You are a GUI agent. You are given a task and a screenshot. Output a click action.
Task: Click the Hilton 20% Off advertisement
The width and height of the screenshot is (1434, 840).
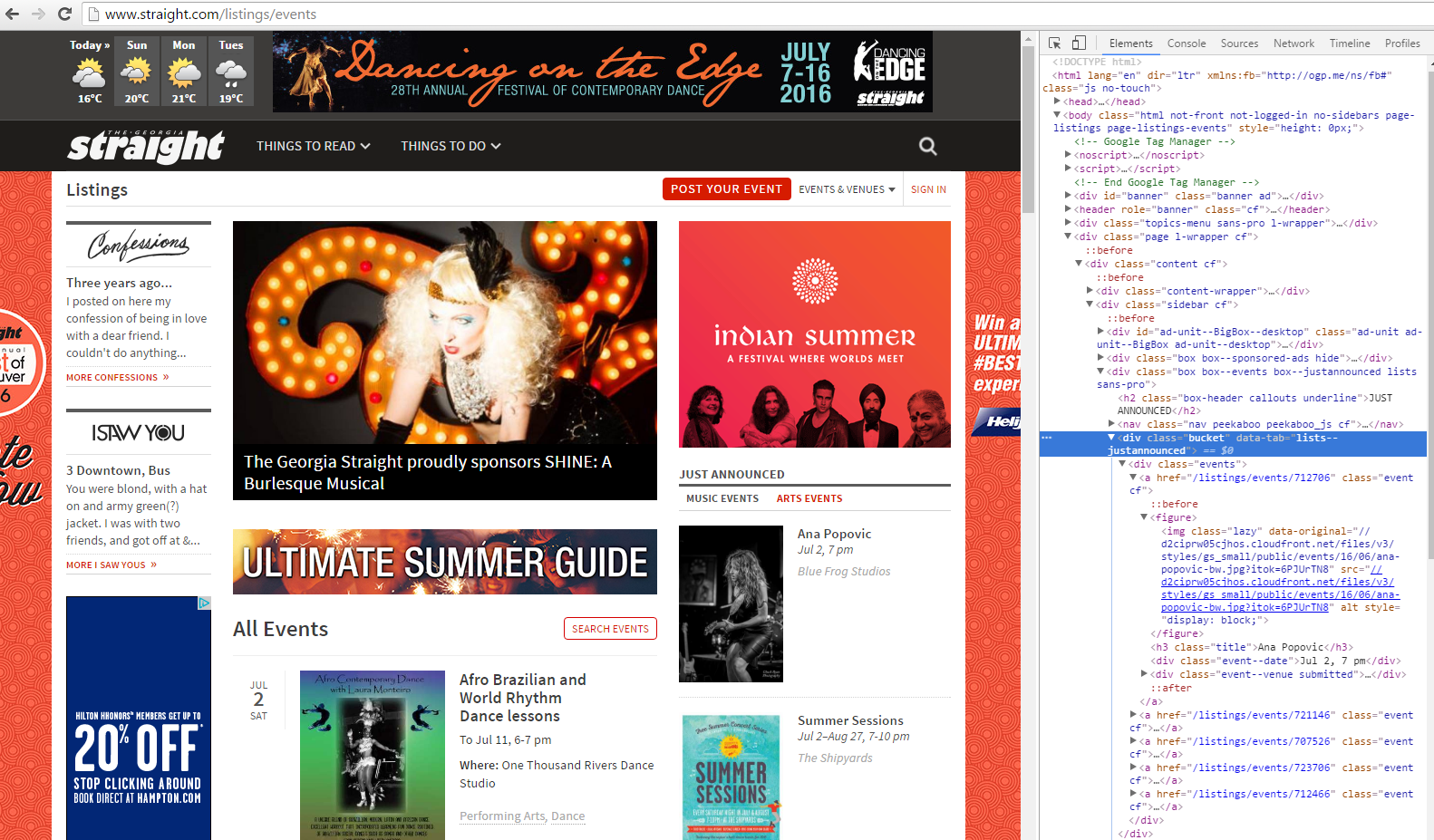[139, 718]
